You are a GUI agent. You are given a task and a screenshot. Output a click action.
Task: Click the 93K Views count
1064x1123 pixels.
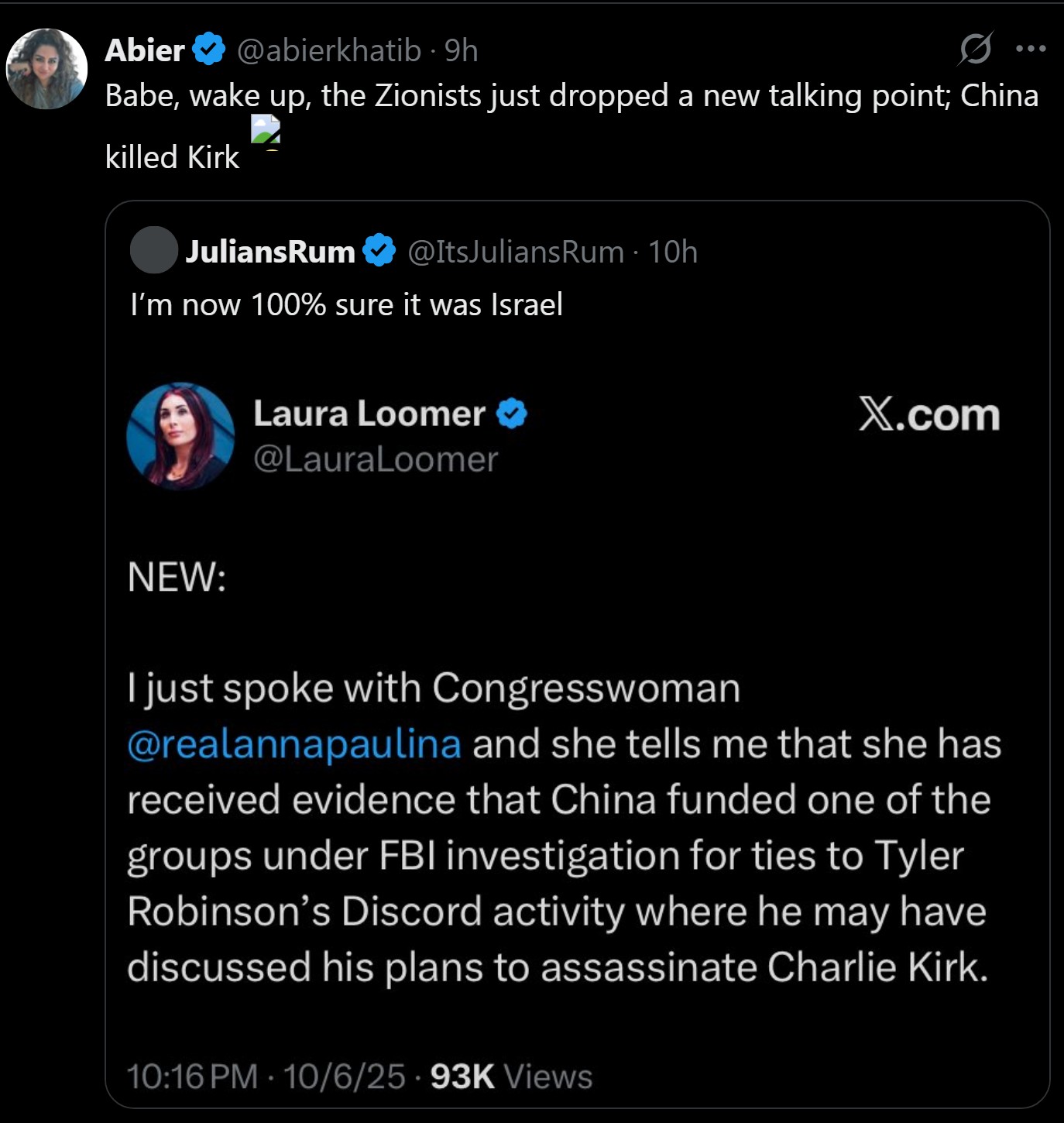click(x=511, y=1077)
